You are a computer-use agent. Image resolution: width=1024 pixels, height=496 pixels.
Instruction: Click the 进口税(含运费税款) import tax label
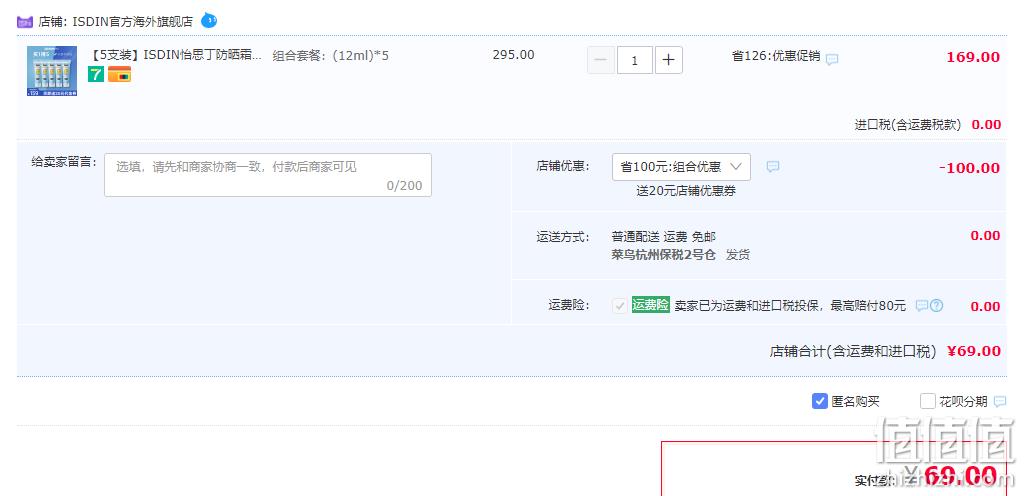point(908,125)
